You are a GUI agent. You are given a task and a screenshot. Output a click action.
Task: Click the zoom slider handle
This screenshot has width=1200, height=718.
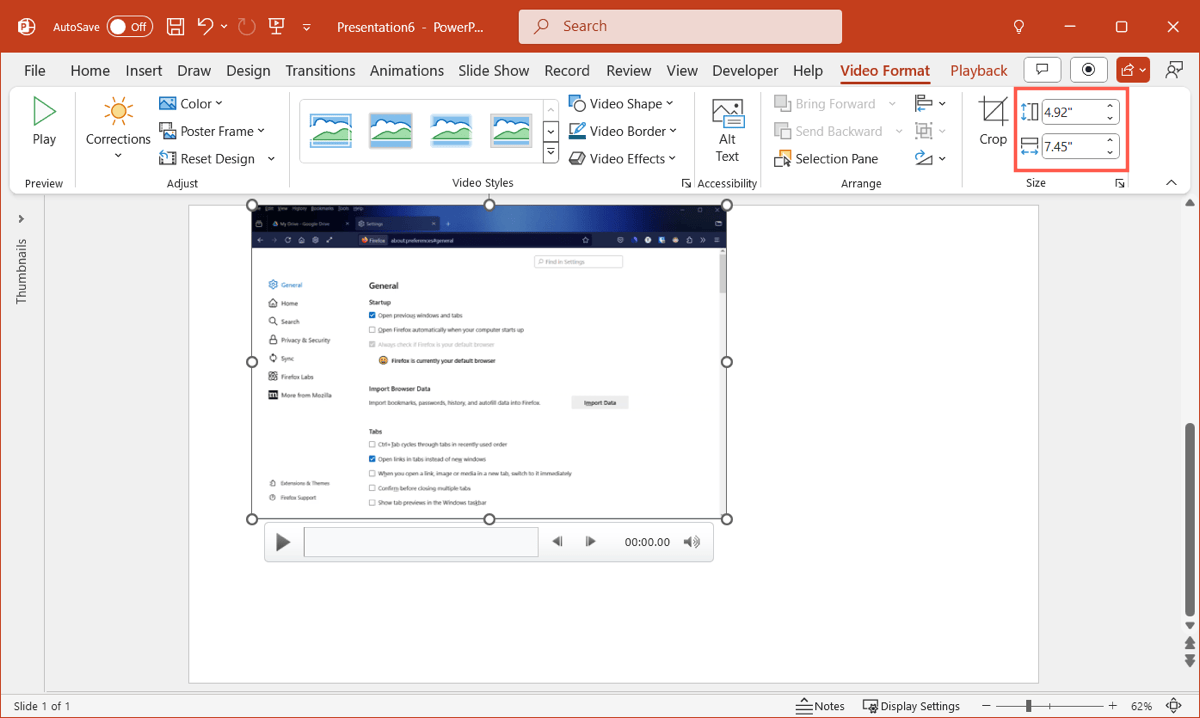pos(1029,706)
